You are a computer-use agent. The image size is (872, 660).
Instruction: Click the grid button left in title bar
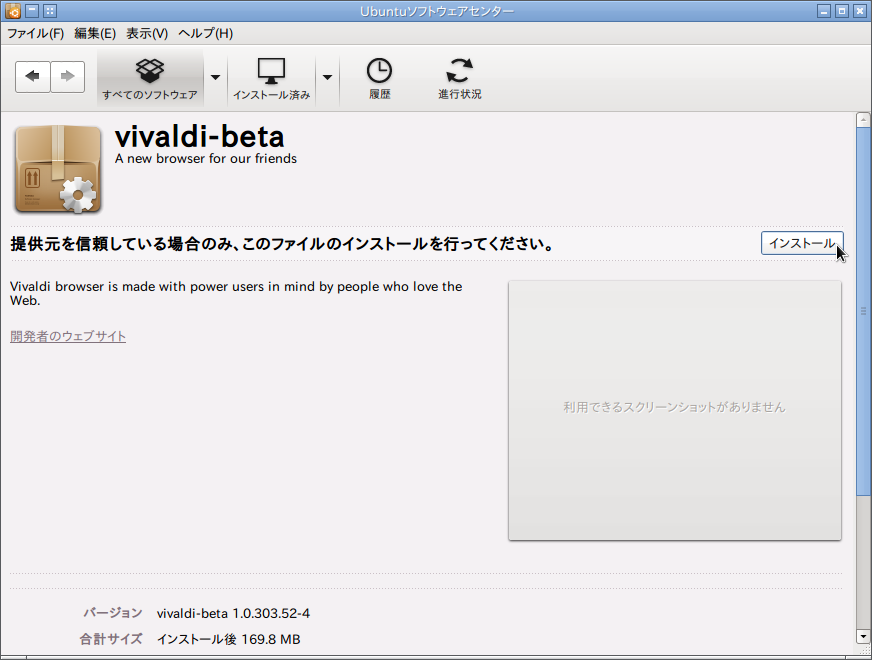pos(50,11)
